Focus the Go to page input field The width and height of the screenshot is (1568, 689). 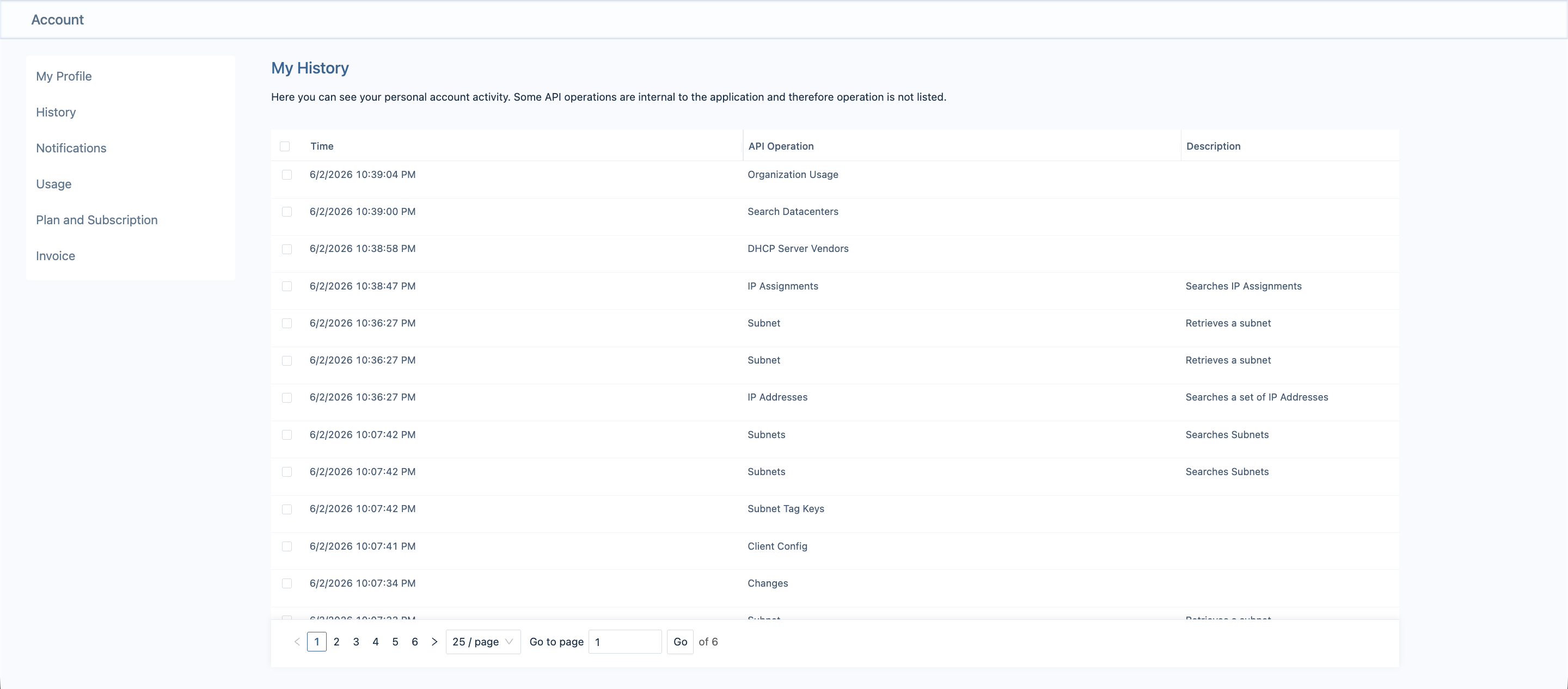pyautogui.click(x=624, y=642)
